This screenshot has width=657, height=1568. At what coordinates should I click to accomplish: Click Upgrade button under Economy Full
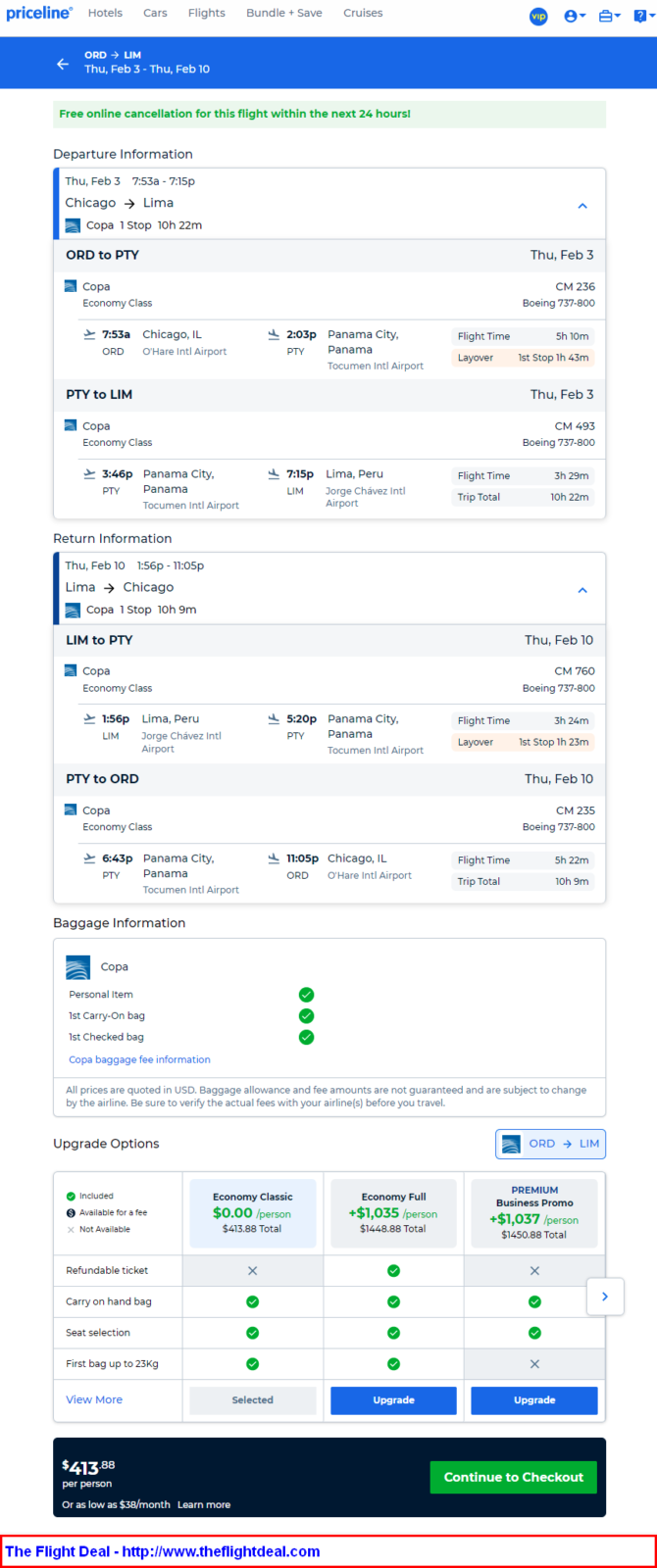(393, 1400)
